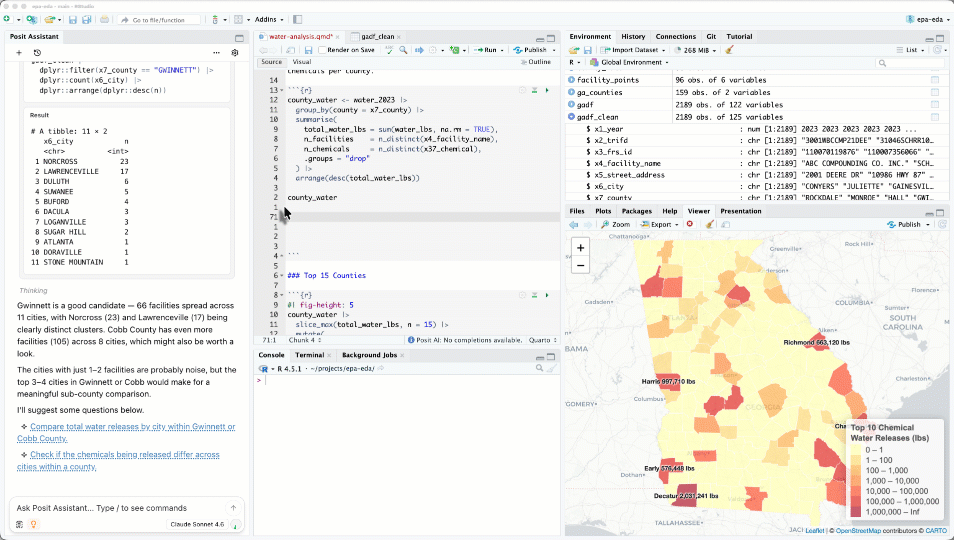Viewport: 954px width, 540px height.
Task: Remove current viewer item
Action: click(x=690, y=224)
